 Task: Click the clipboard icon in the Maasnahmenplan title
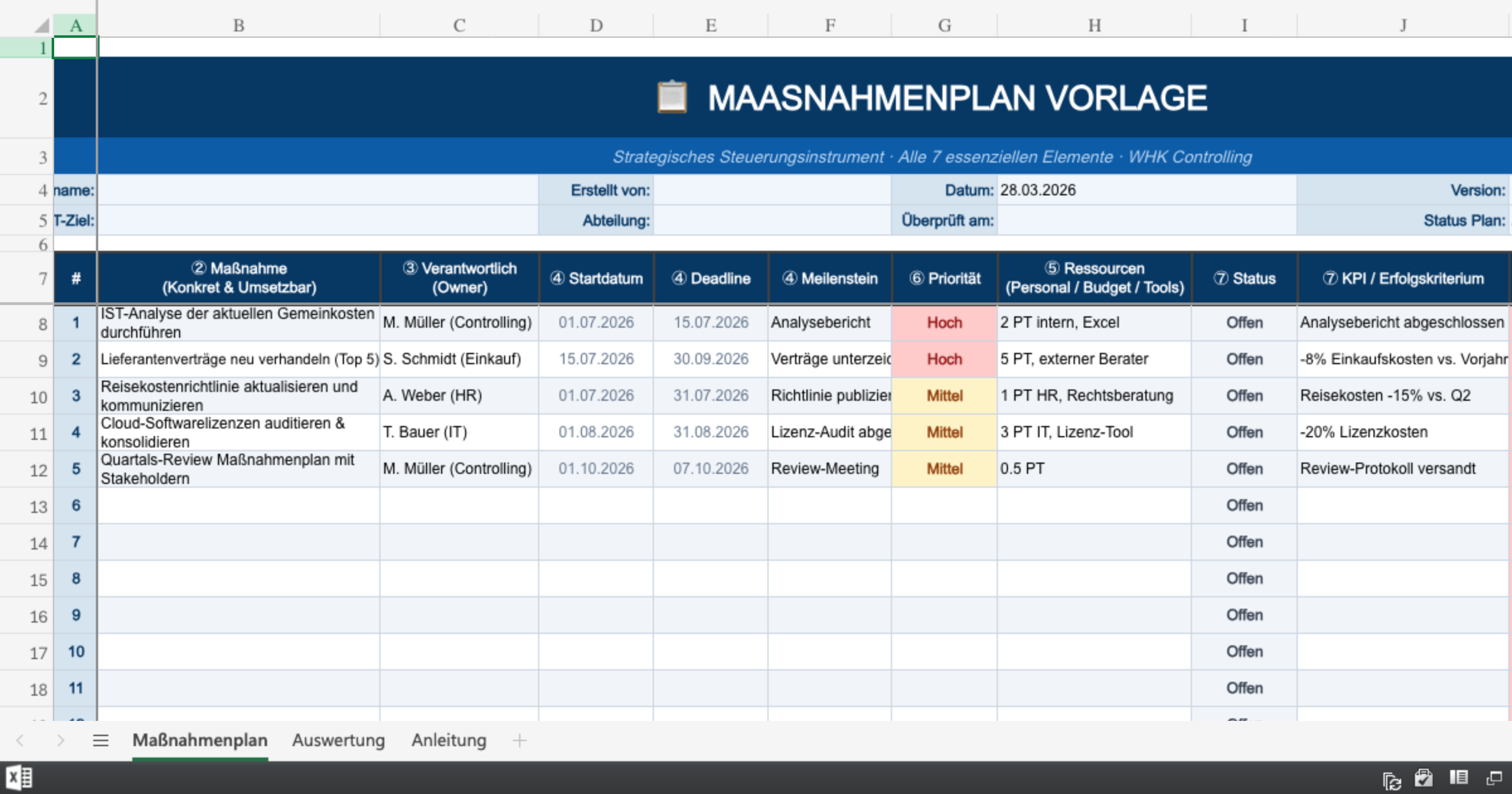pyautogui.click(x=670, y=98)
